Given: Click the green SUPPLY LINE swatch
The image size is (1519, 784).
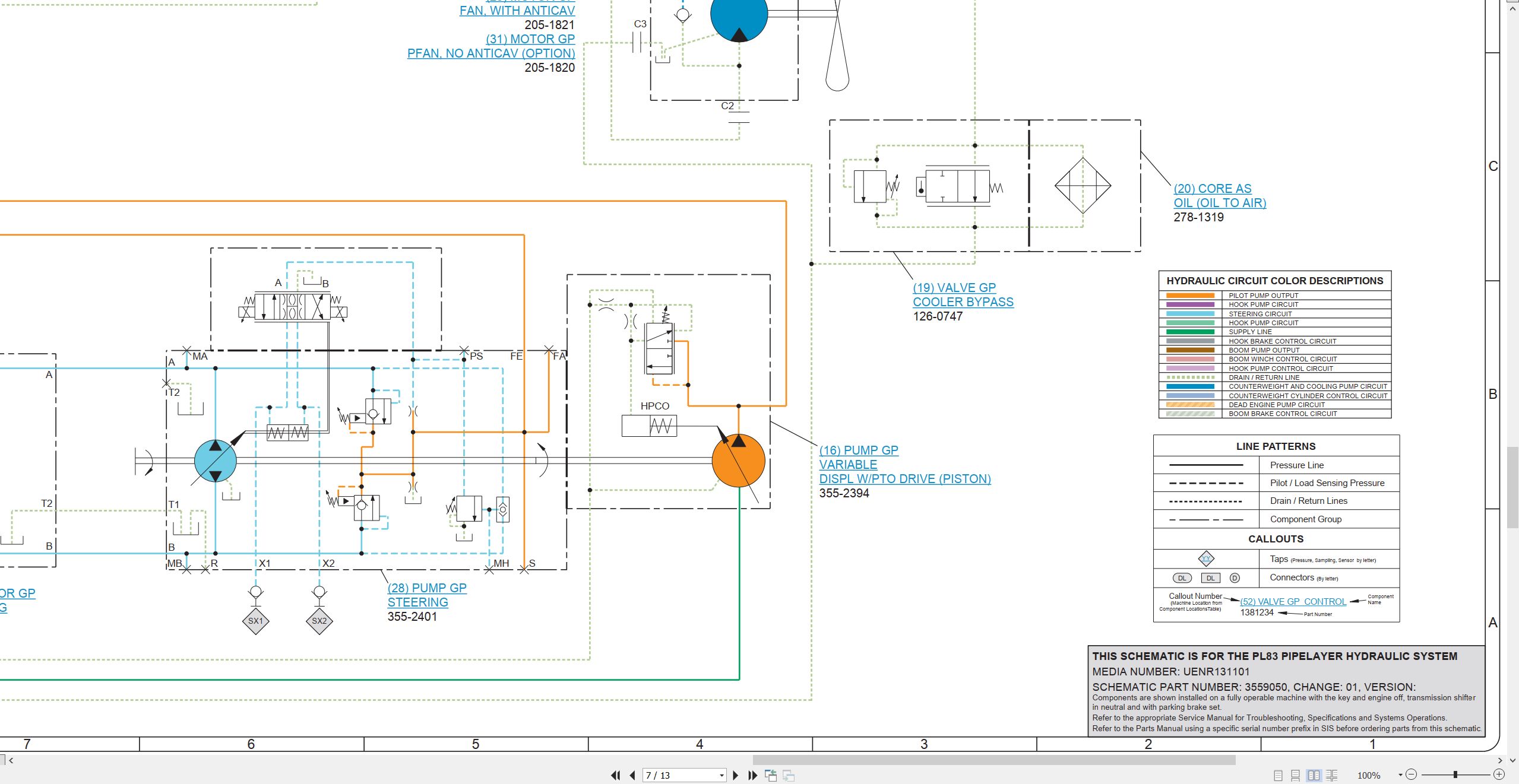Looking at the screenshot, I should pyautogui.click(x=1190, y=332).
